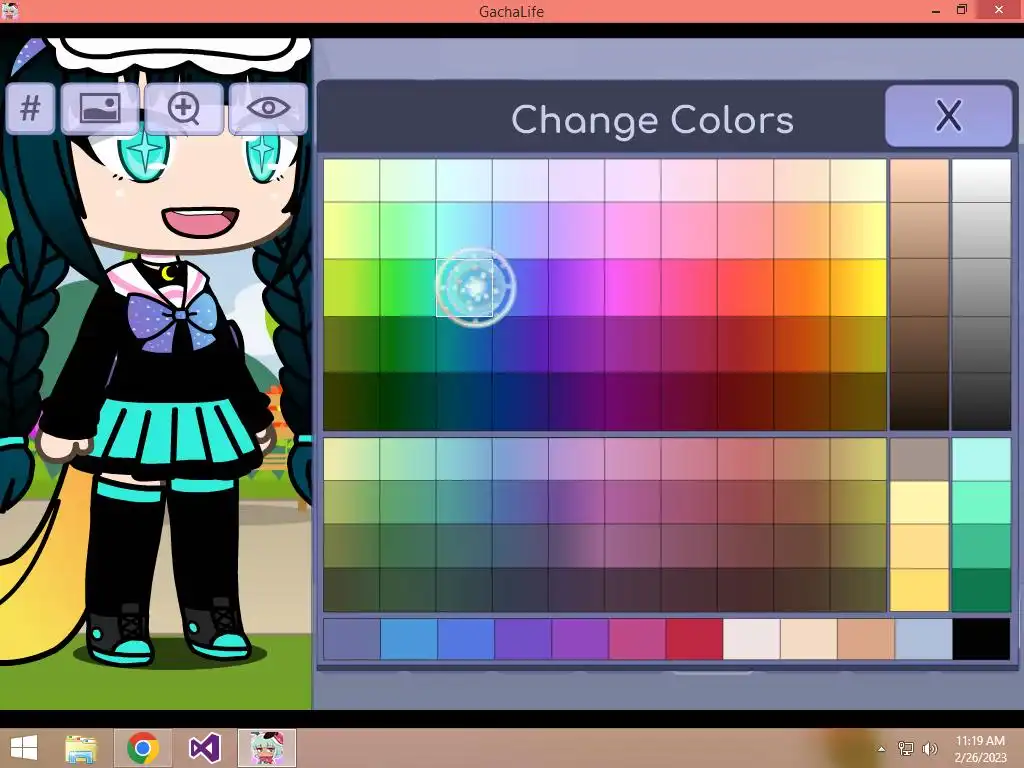
Task: Pick the palest yellow swatch in the yellow side column
Action: (x=920, y=503)
